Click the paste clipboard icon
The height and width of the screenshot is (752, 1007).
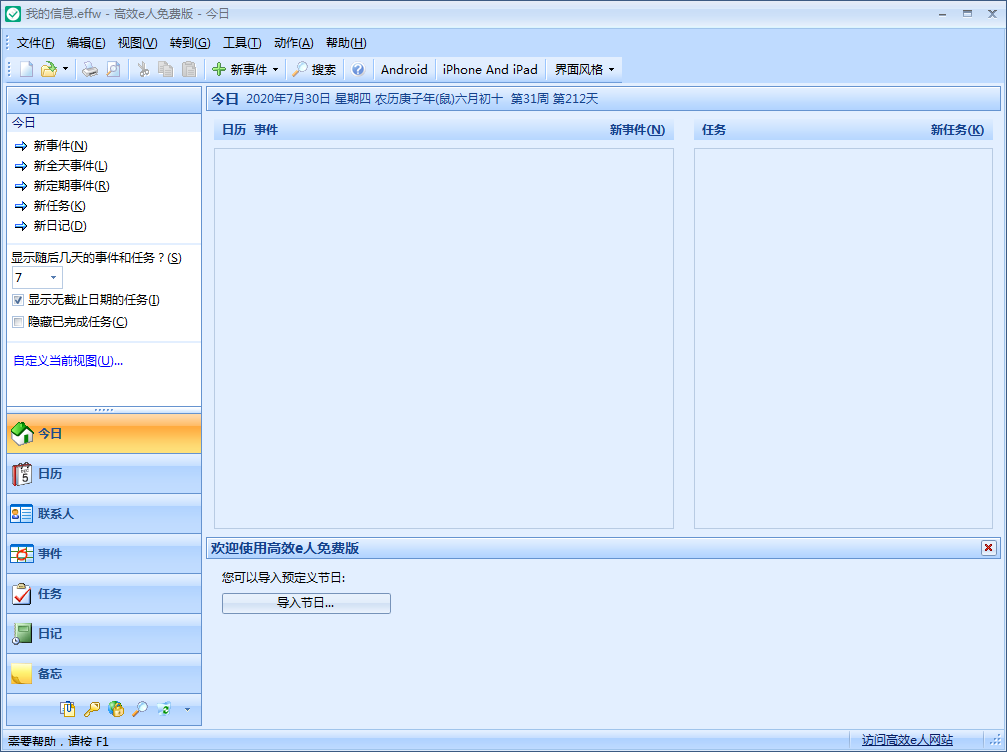pyautogui.click(x=189, y=69)
